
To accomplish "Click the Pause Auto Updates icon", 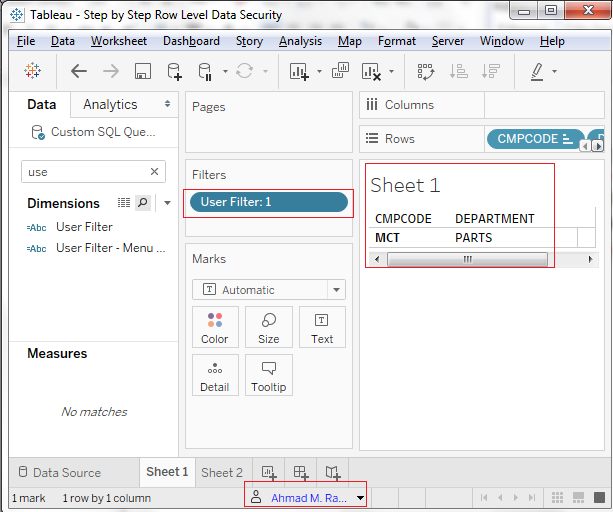I will (205, 72).
